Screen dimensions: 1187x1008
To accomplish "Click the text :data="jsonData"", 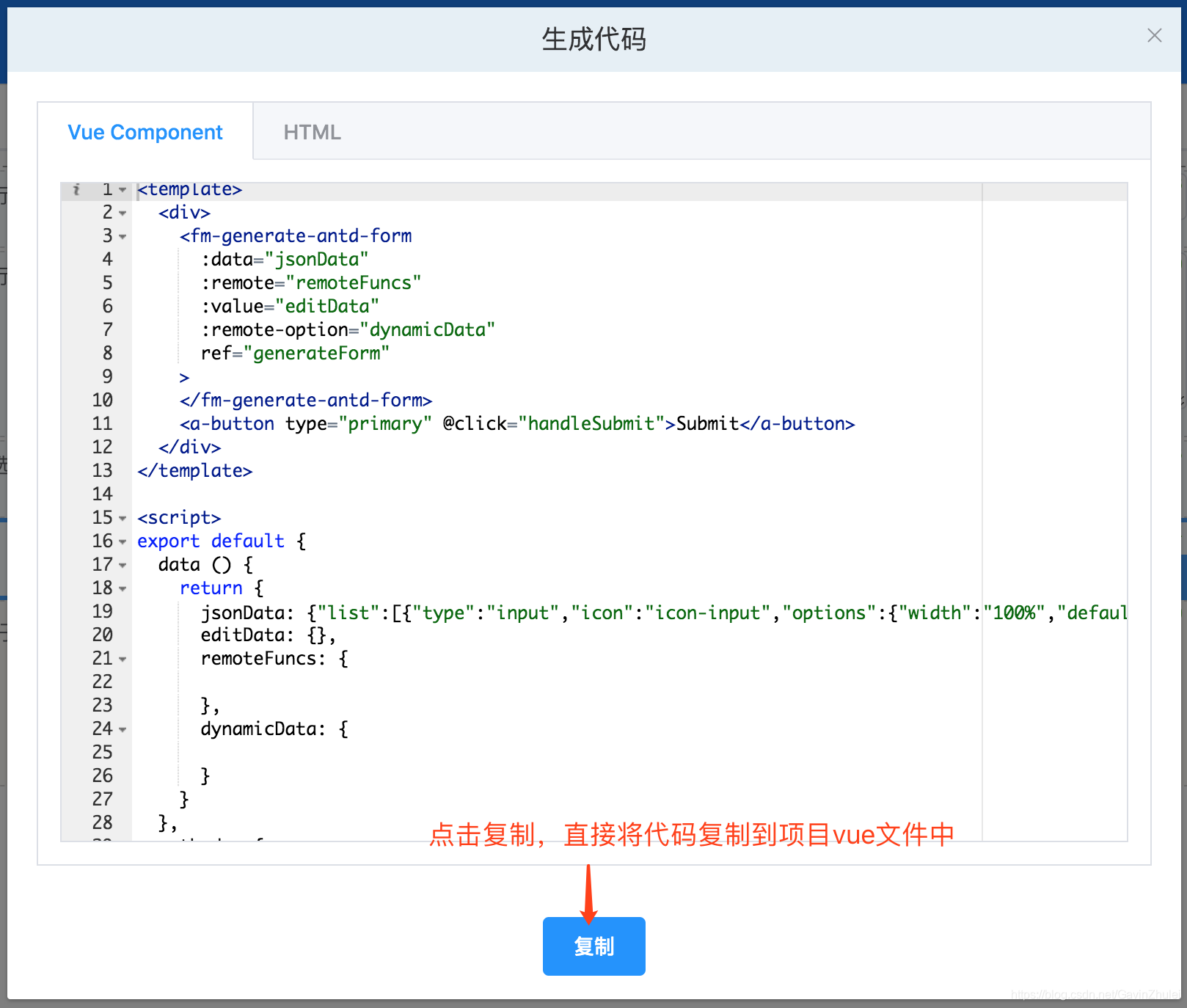I will 285,259.
